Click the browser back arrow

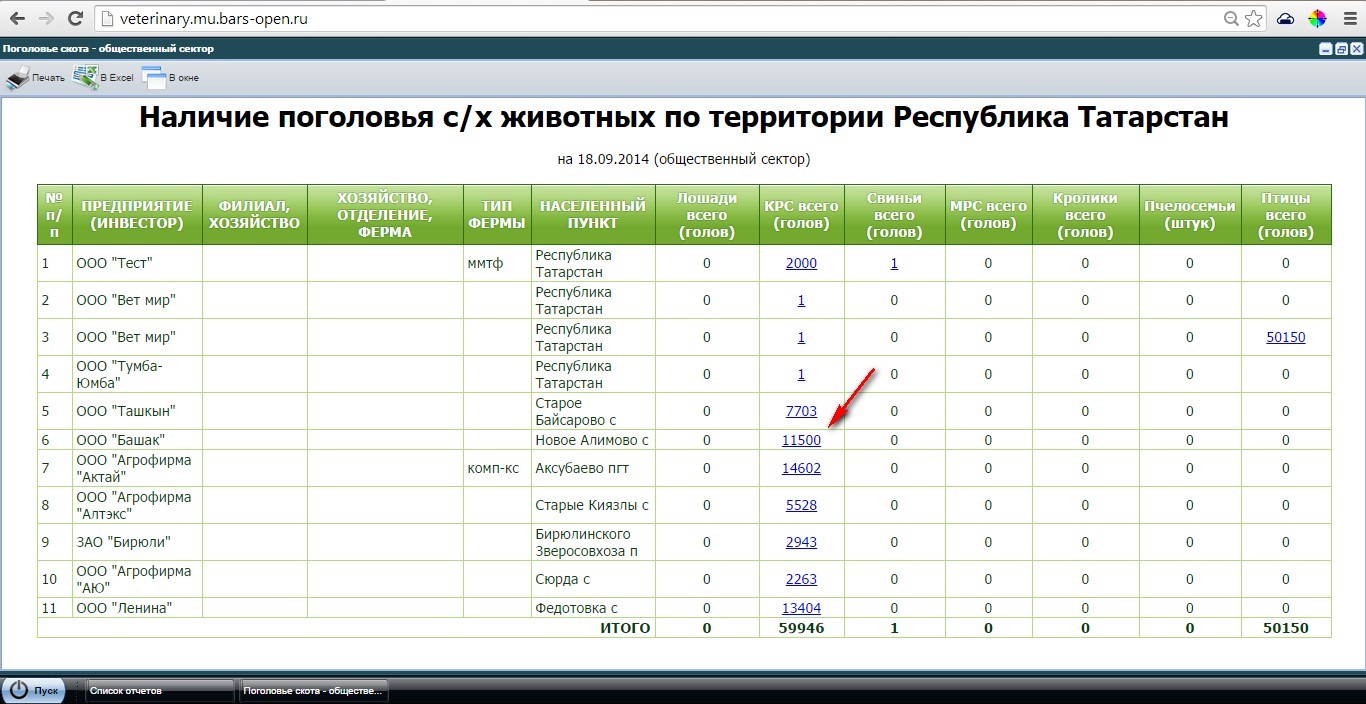coord(17,19)
